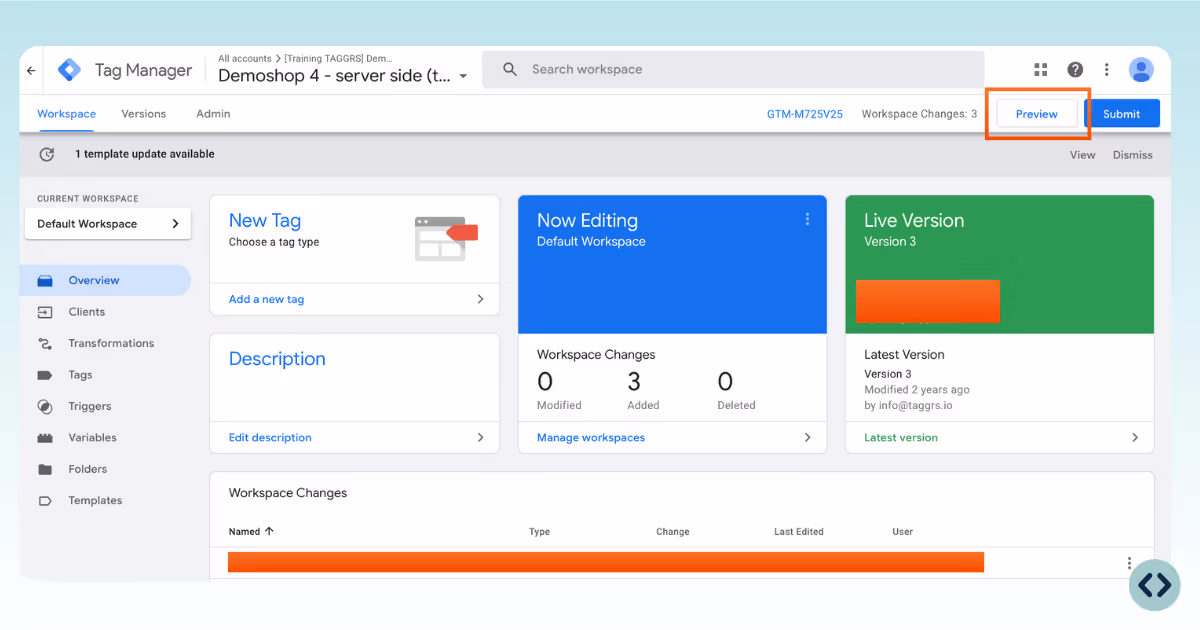The image size is (1200, 630).
Task: Click the Templates sidebar icon
Action: (45, 500)
